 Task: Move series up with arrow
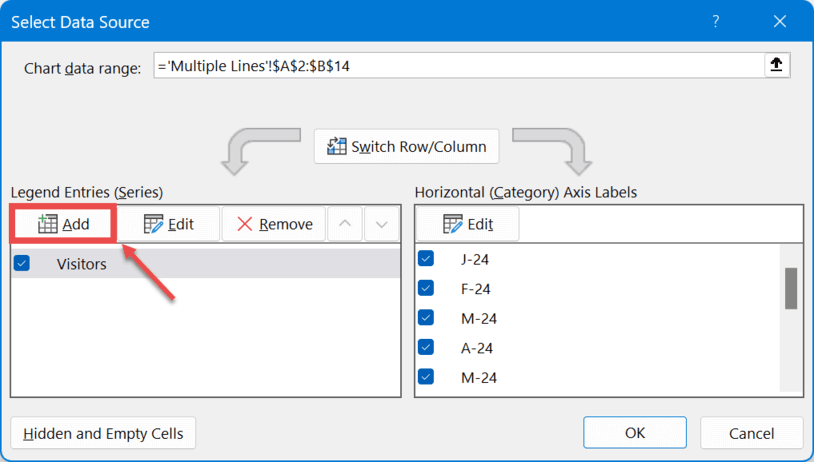click(x=345, y=224)
